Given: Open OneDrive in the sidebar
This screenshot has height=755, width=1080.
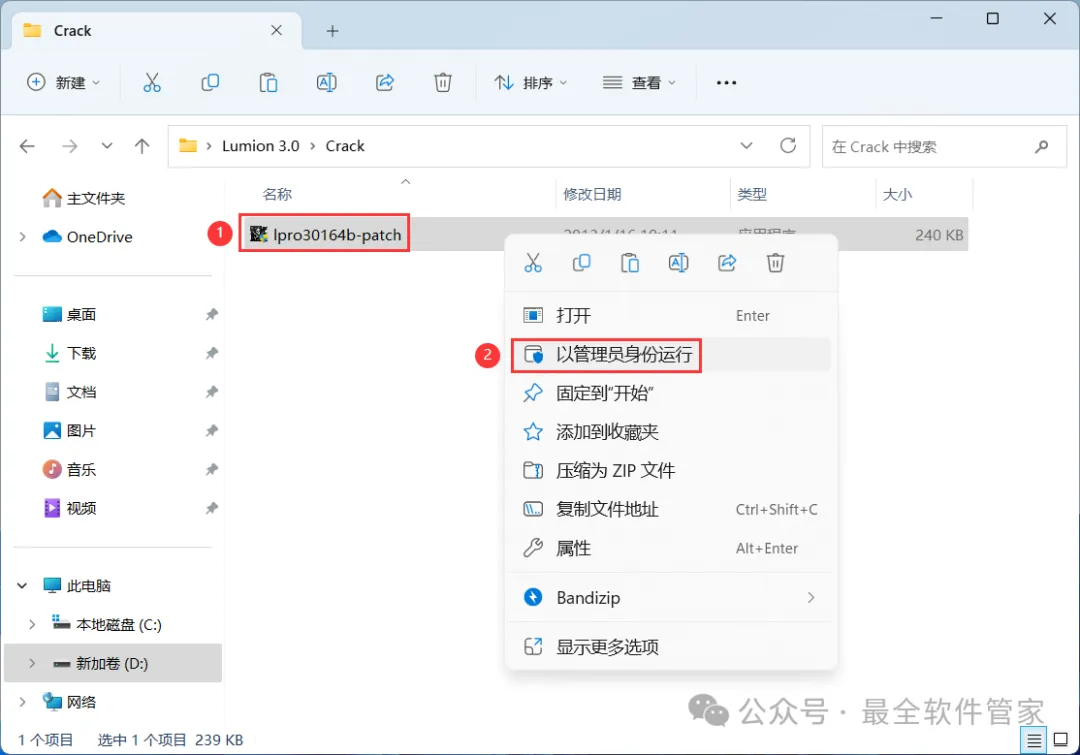Looking at the screenshot, I should 87,237.
